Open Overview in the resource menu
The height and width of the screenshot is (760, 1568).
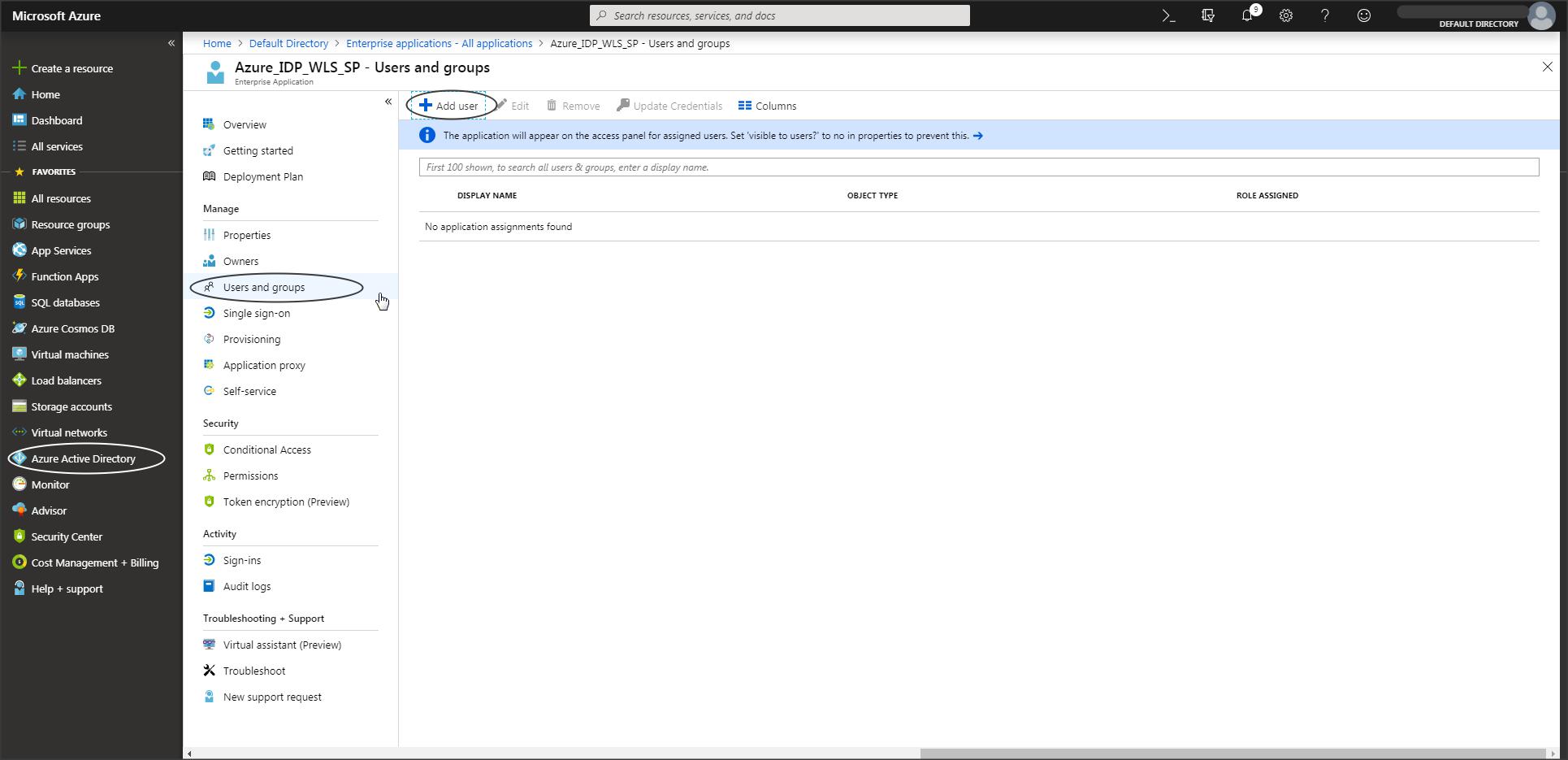(245, 124)
